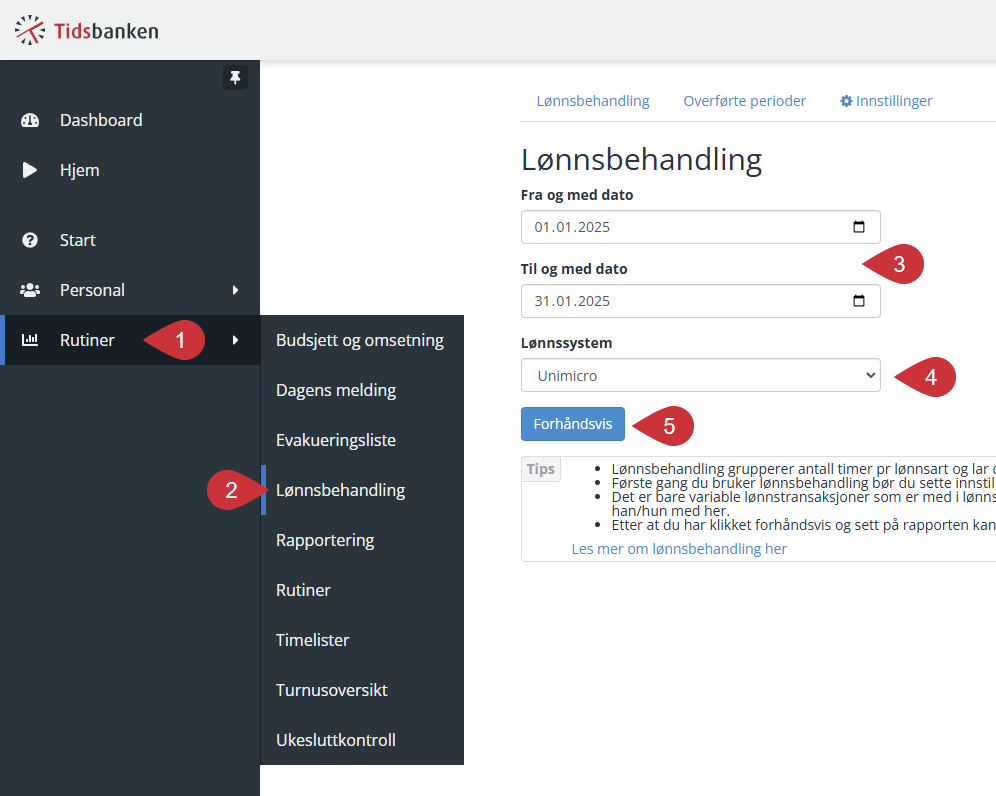The height and width of the screenshot is (796, 996).
Task: Click the Personal people group icon
Action: 30,290
